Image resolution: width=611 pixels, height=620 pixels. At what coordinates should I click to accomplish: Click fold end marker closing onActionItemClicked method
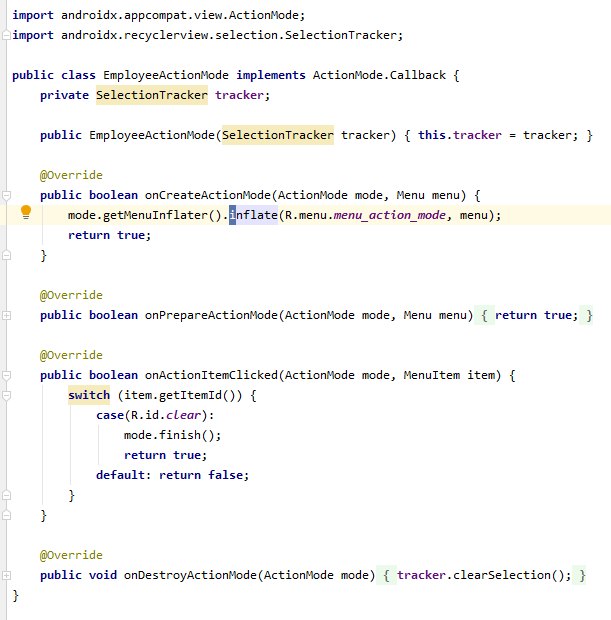click(x=6, y=515)
